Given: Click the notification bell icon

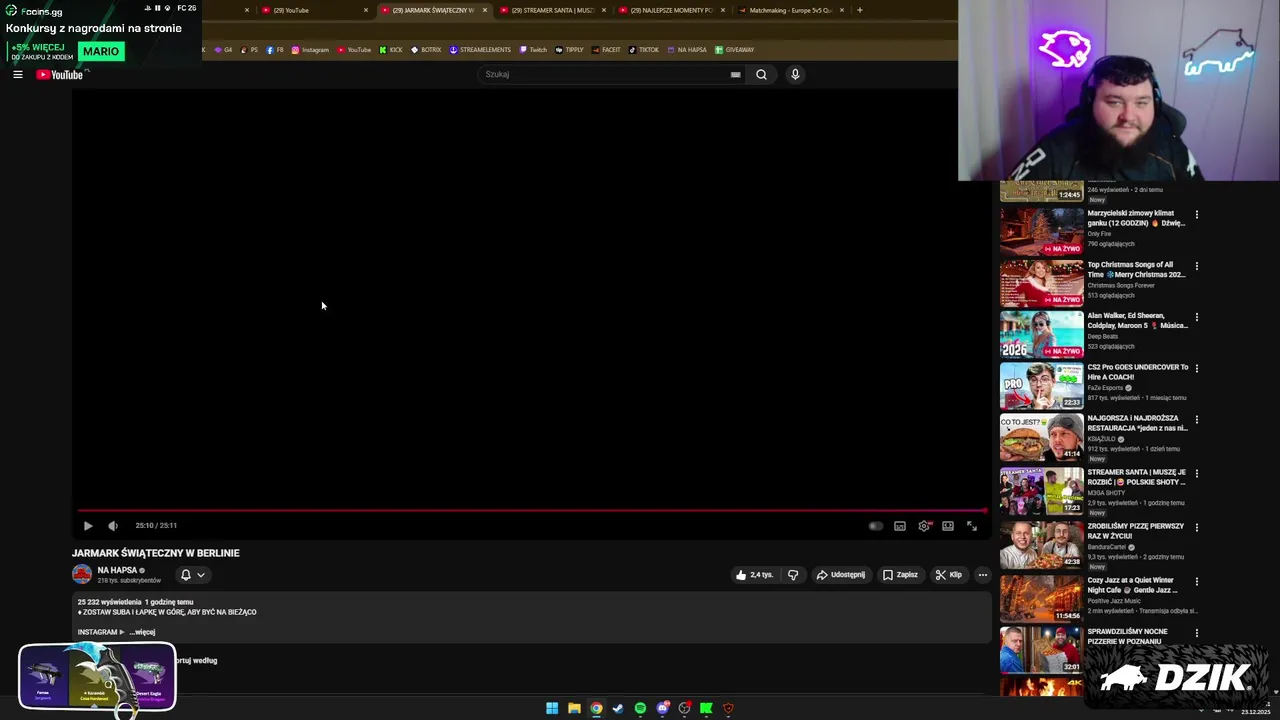Looking at the screenshot, I should [185, 575].
